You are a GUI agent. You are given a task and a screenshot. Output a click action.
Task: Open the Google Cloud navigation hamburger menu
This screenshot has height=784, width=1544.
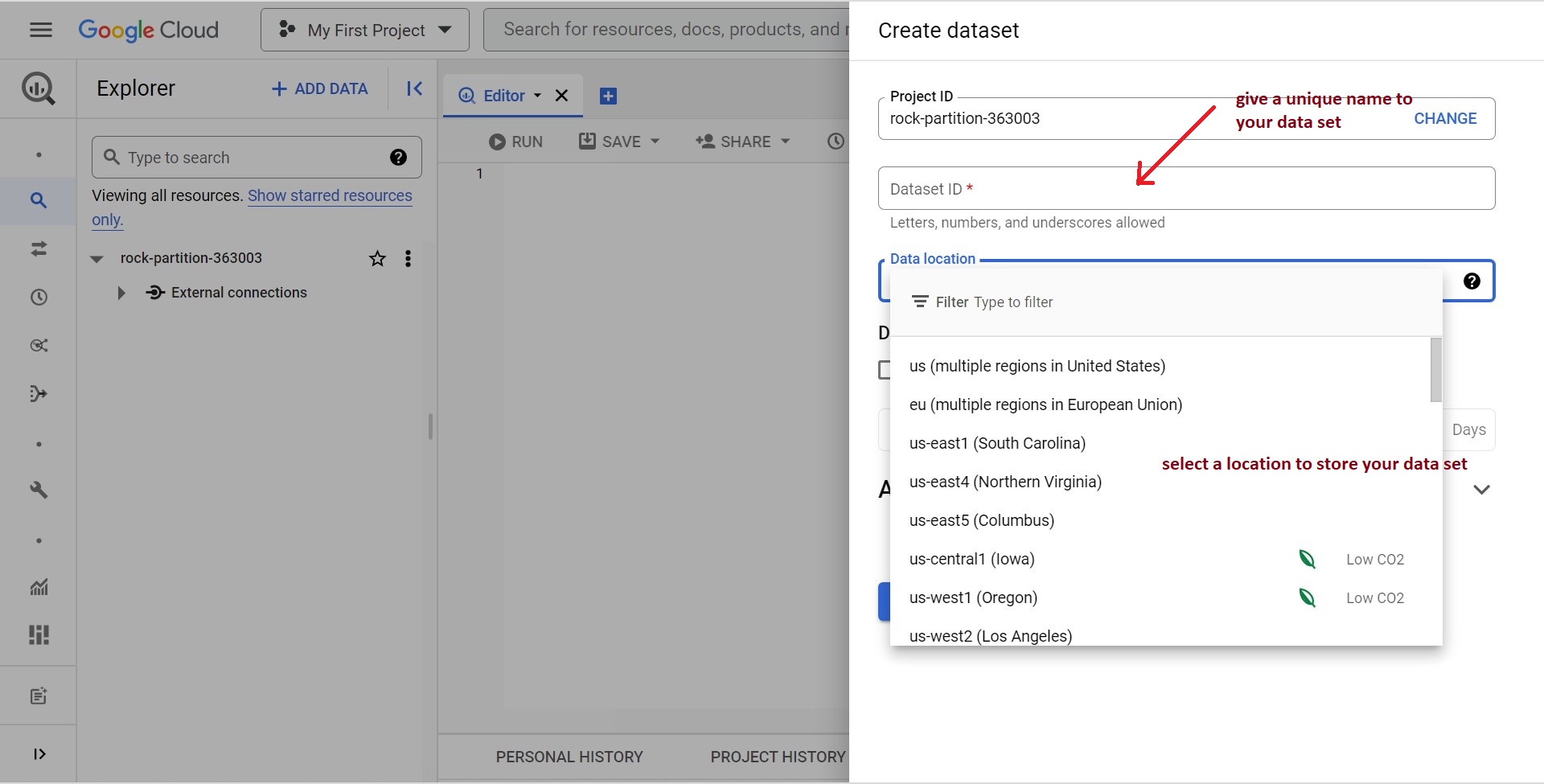pyautogui.click(x=39, y=30)
